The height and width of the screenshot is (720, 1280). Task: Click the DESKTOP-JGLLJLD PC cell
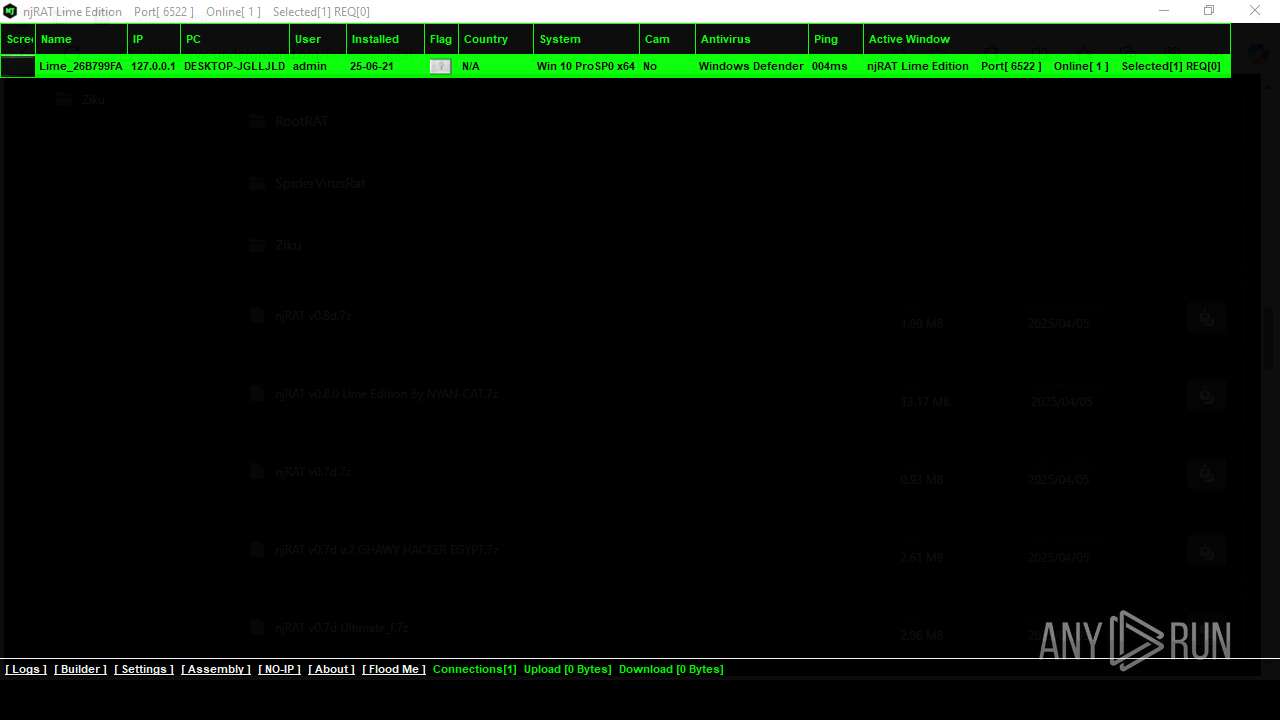[x=234, y=66]
